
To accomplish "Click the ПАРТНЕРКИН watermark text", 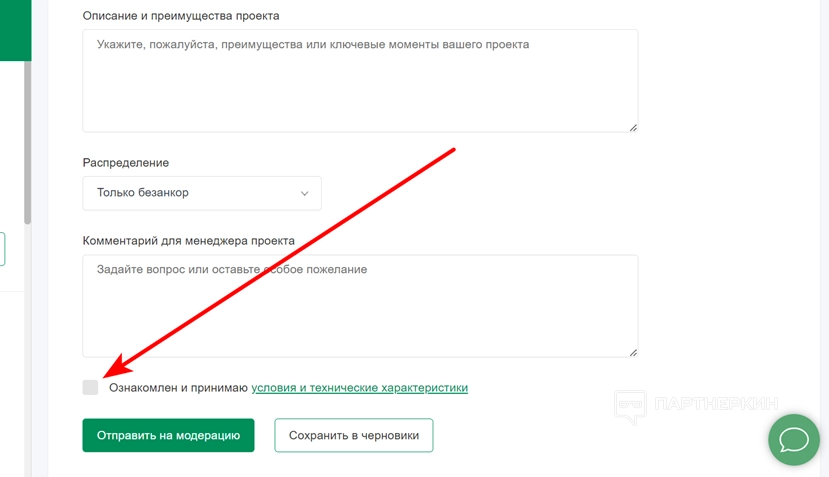I will pyautogui.click(x=715, y=406).
